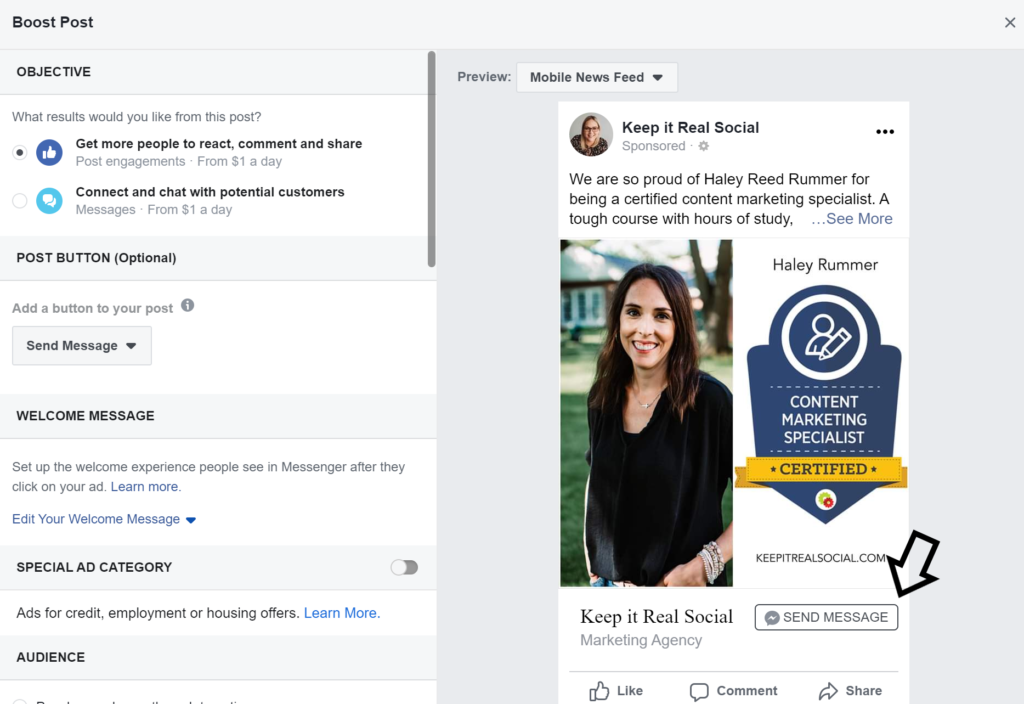Expand Edit Your Welcome Message
The width and height of the screenshot is (1024, 704).
104,519
